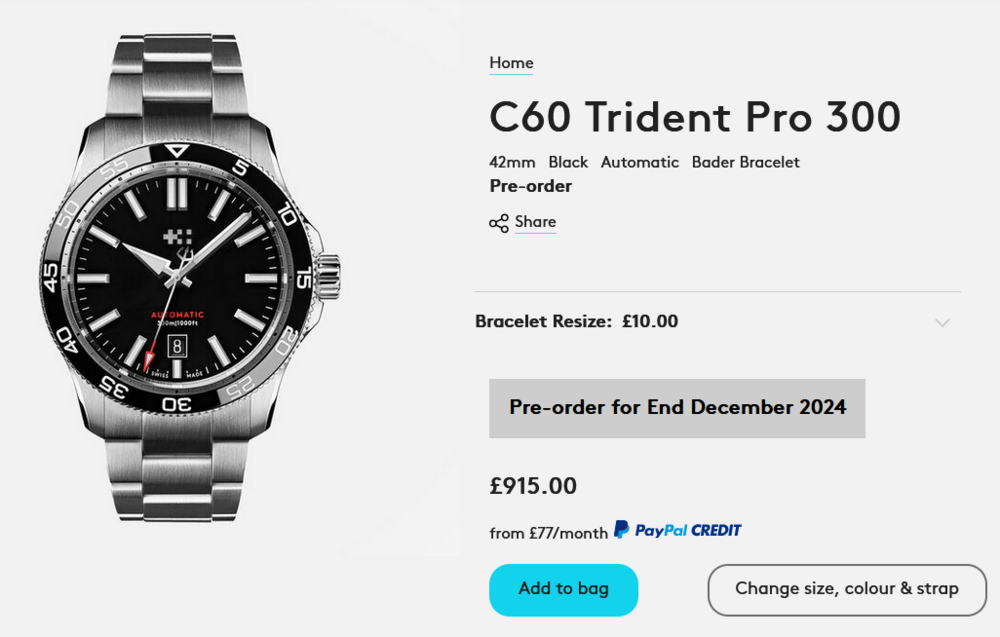Click the £915.00 price
This screenshot has height=637, width=1000.
coord(533,486)
